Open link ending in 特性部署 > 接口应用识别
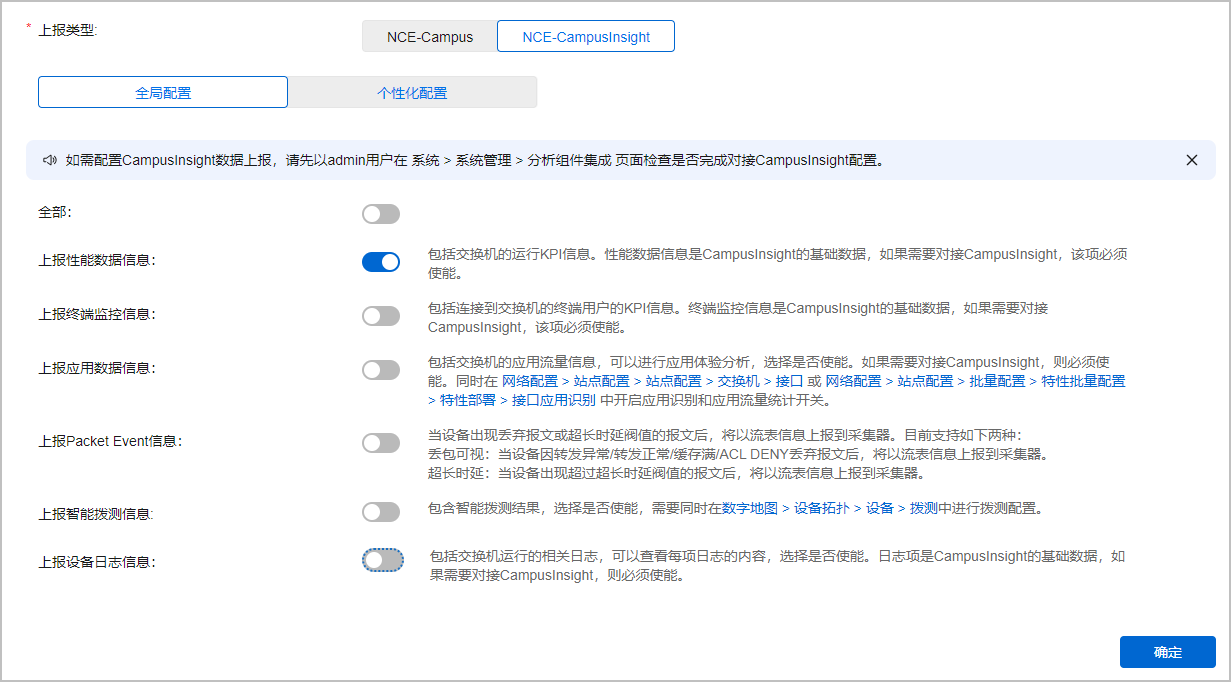This screenshot has width=1231, height=682. coord(776,391)
